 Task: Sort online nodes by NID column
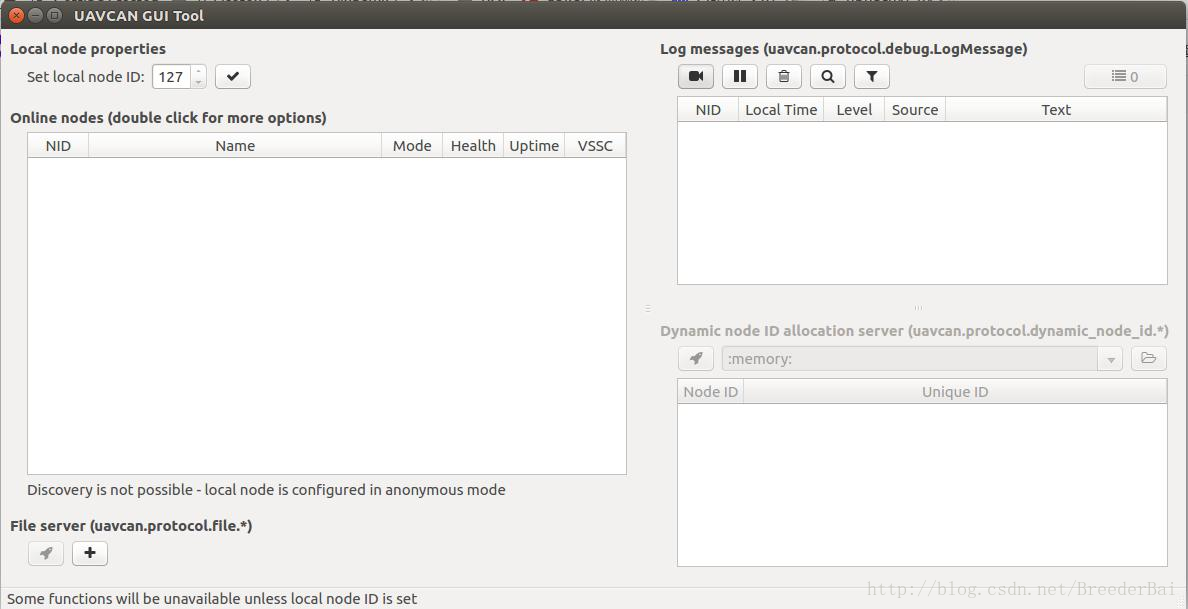coord(58,145)
